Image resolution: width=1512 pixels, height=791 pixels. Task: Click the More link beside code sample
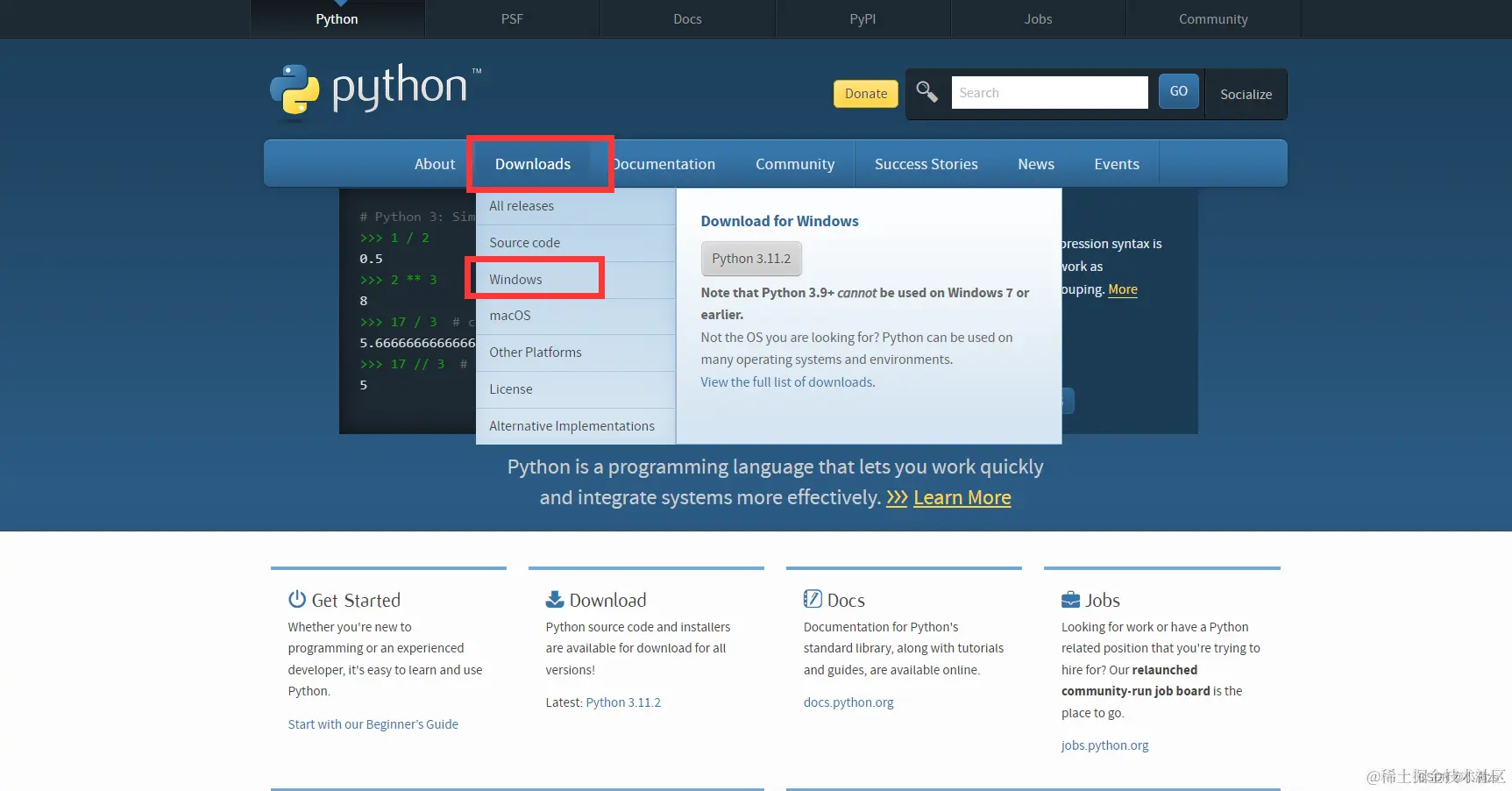tap(1123, 289)
